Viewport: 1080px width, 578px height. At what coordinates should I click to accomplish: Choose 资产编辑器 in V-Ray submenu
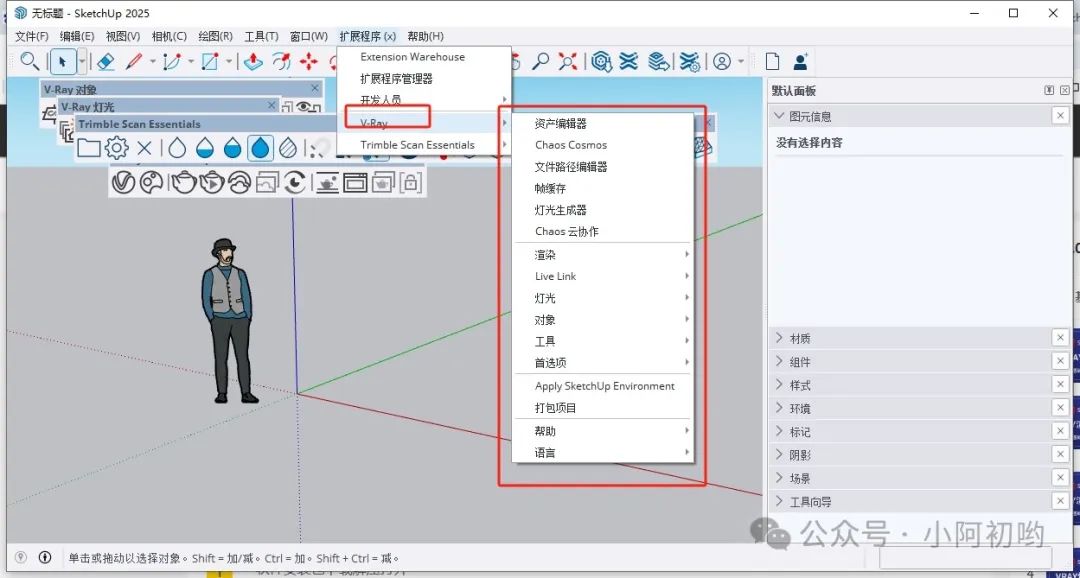(561, 123)
